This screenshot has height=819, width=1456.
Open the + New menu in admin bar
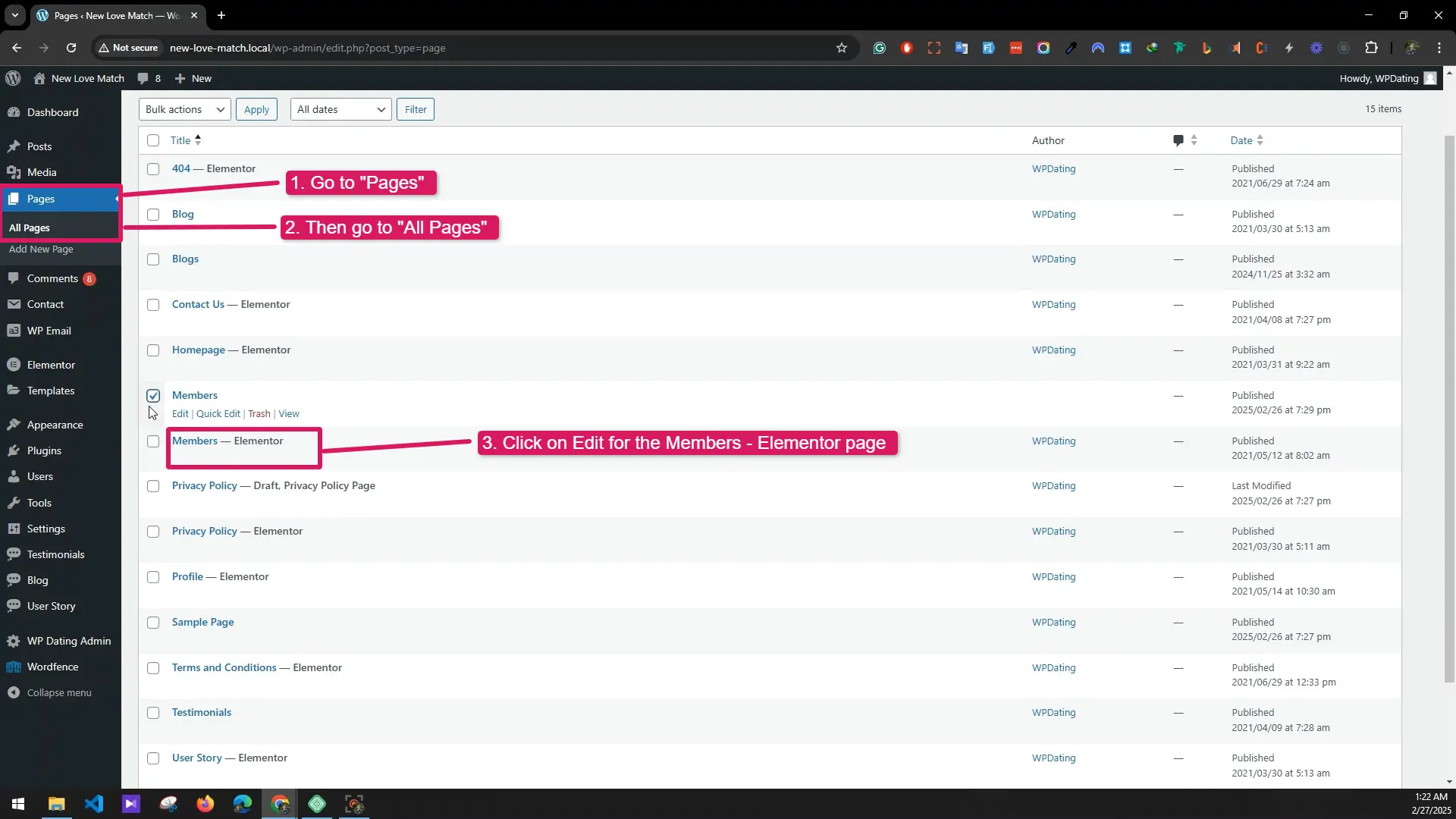(193, 78)
